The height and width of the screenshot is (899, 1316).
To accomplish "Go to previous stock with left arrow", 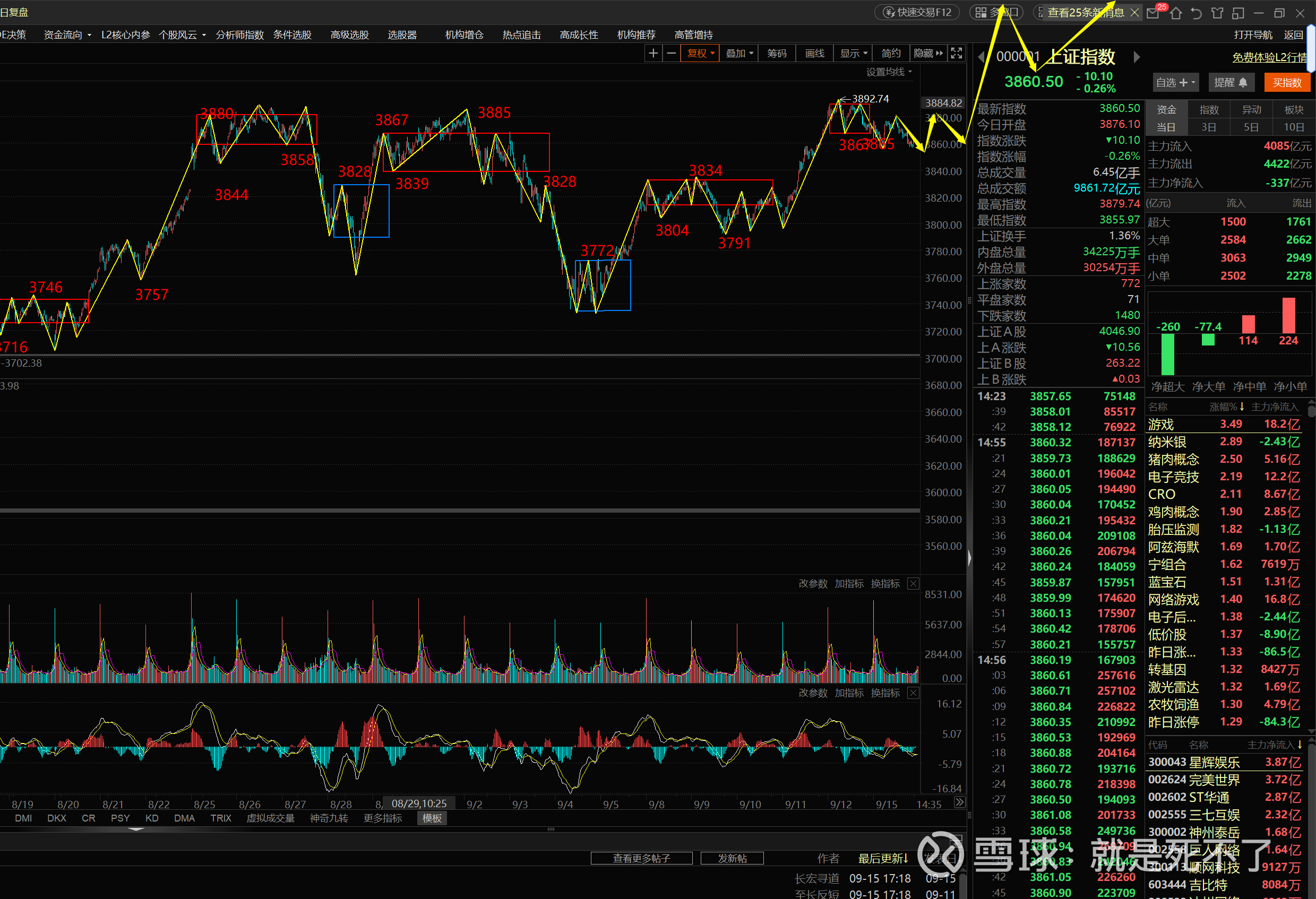I will tap(982, 57).
